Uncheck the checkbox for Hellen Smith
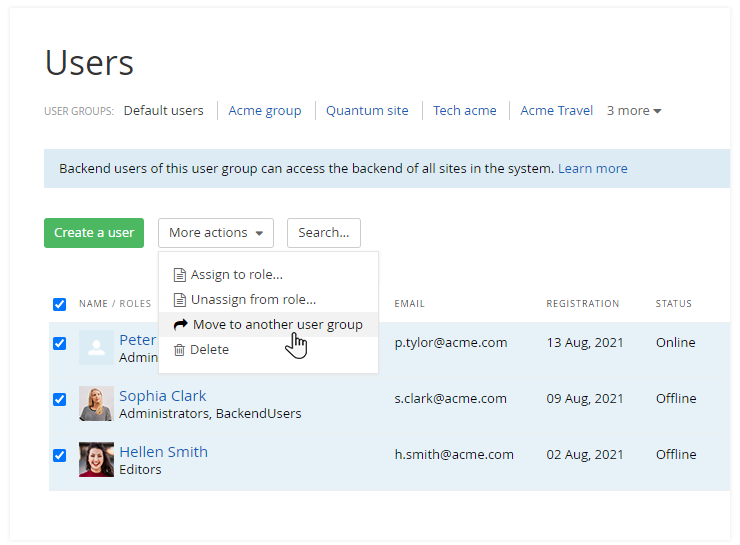The width and height of the screenshot is (740, 545). [x=59, y=455]
